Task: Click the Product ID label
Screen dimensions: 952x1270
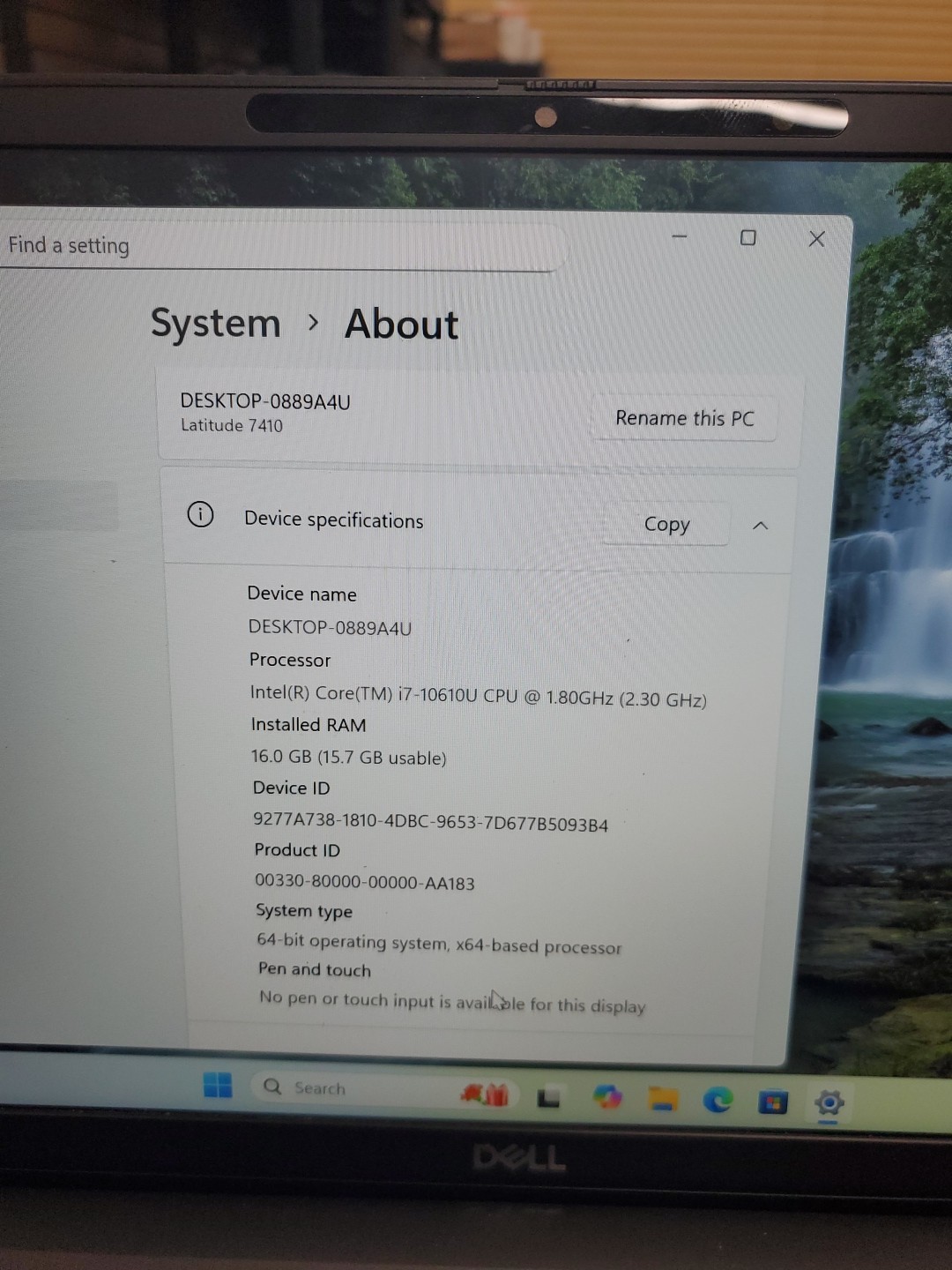Action: [x=297, y=850]
